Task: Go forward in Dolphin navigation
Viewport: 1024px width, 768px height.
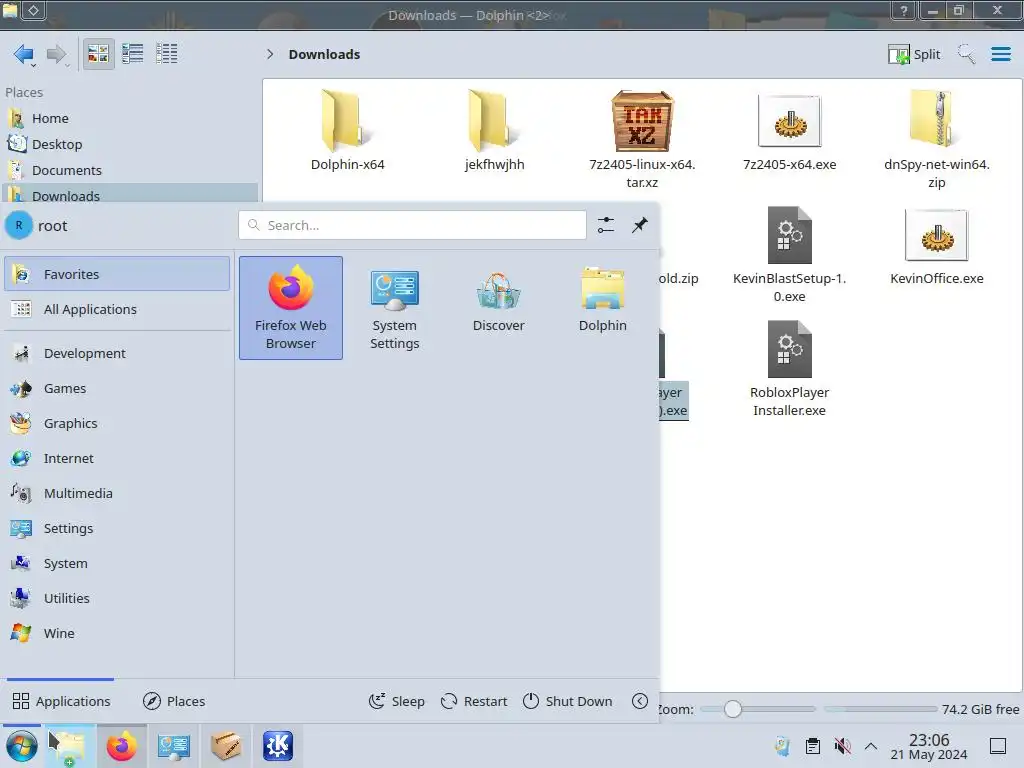Action: 57,54
